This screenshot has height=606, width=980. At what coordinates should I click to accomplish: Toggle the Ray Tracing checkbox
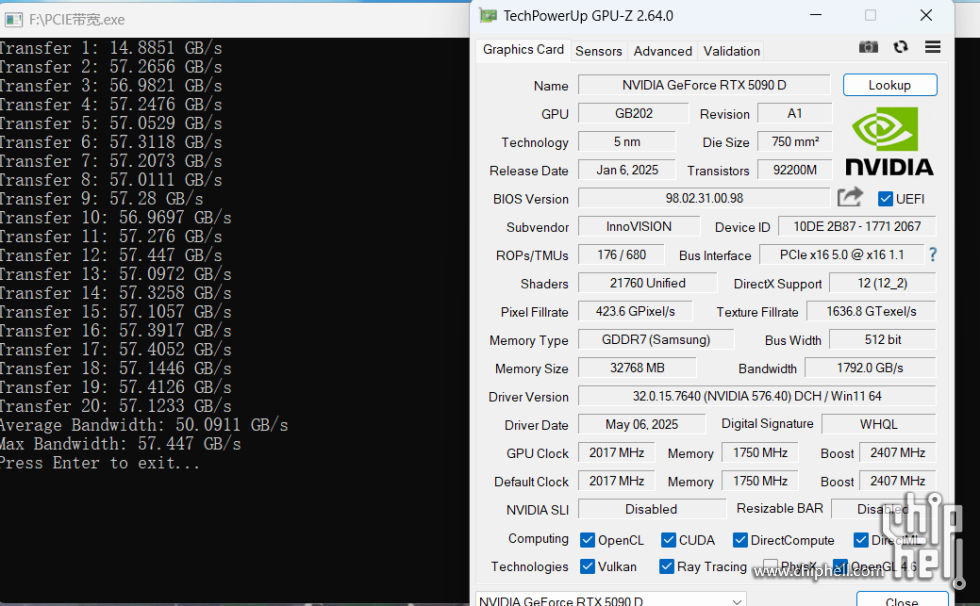click(x=666, y=566)
